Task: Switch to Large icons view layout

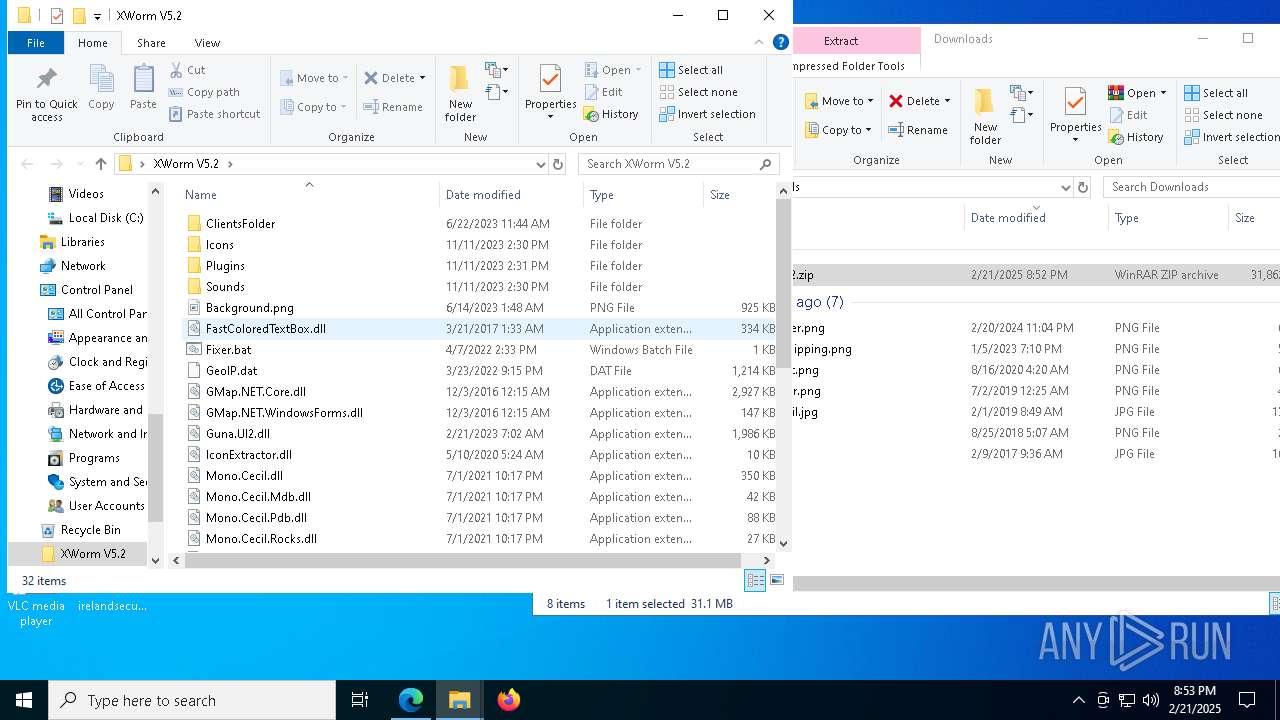Action: [x=777, y=581]
